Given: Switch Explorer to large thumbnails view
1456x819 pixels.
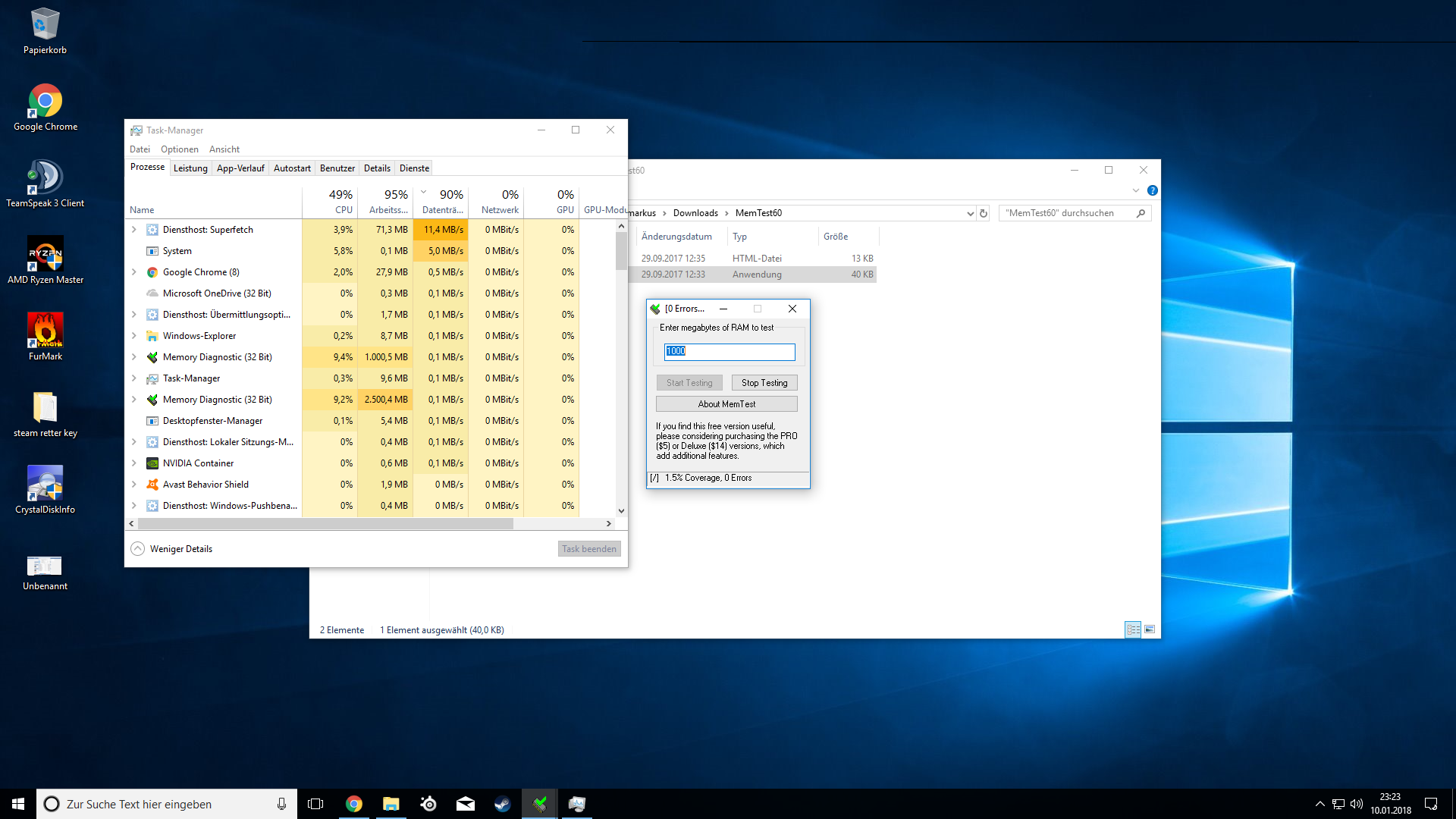Looking at the screenshot, I should point(1150,629).
